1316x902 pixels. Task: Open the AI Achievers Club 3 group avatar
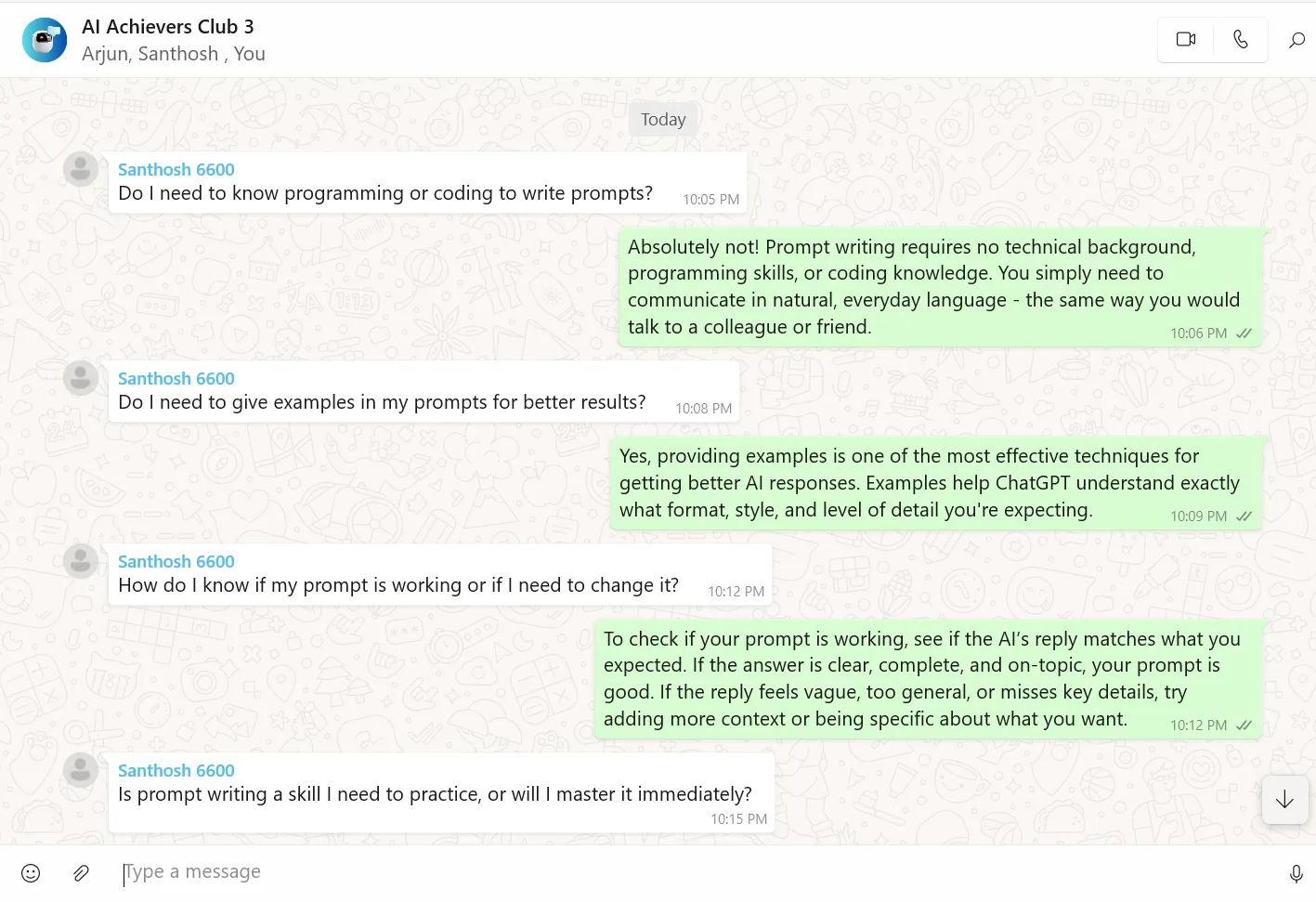[45, 40]
